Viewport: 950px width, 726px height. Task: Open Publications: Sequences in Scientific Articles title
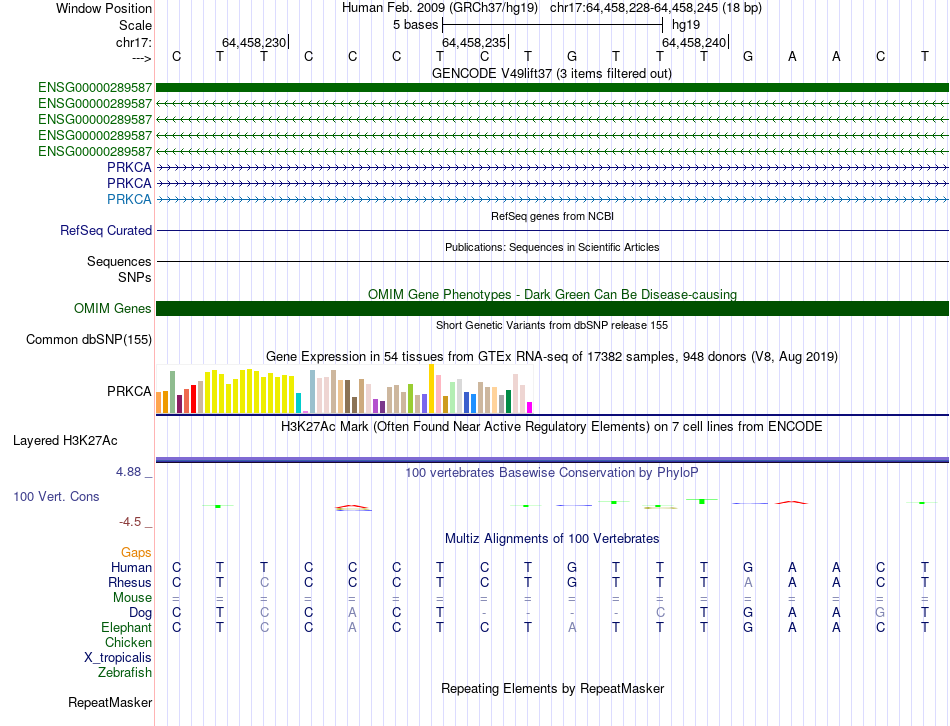(x=552, y=247)
